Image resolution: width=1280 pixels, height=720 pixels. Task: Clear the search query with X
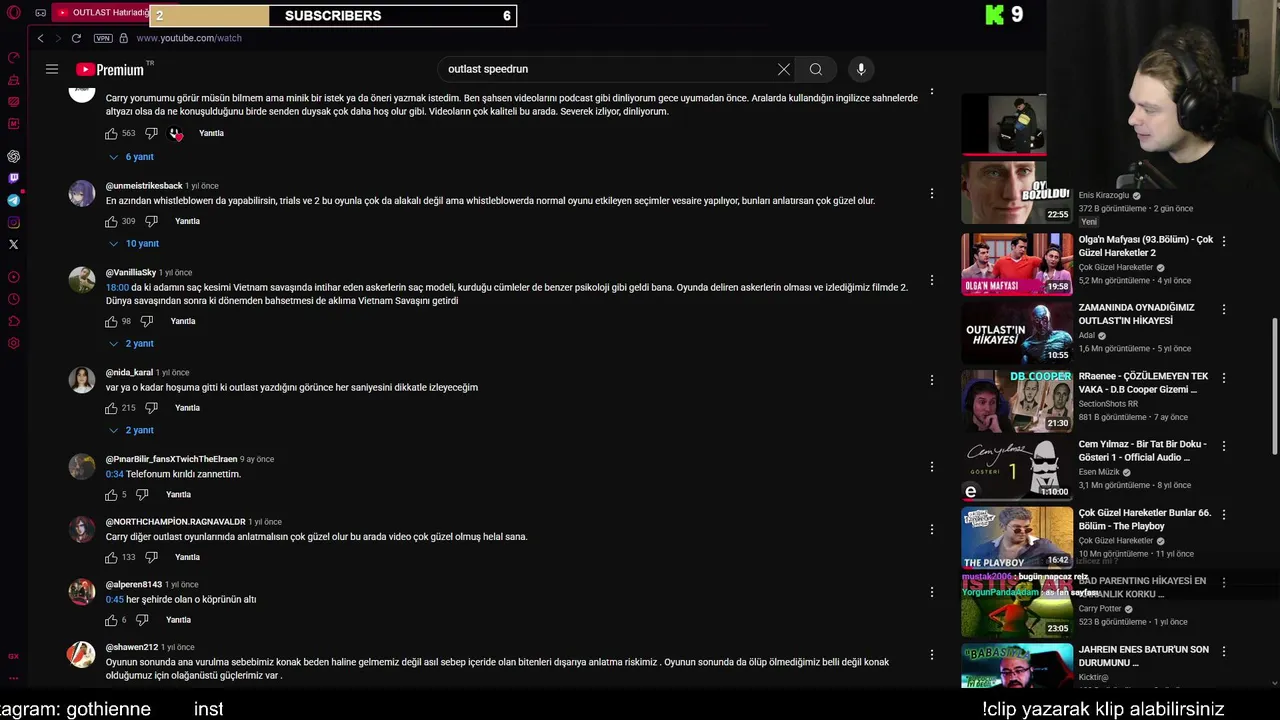784,69
